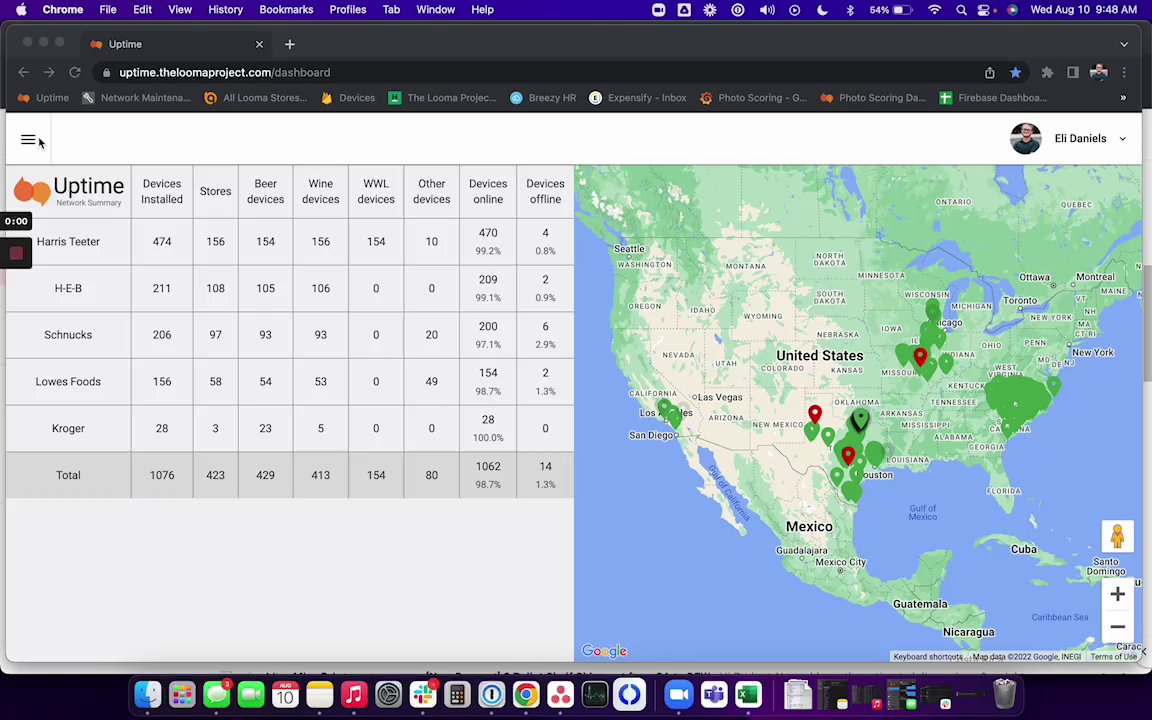1152x720 pixels.
Task: Open a new Chrome tab
Action: click(x=289, y=44)
